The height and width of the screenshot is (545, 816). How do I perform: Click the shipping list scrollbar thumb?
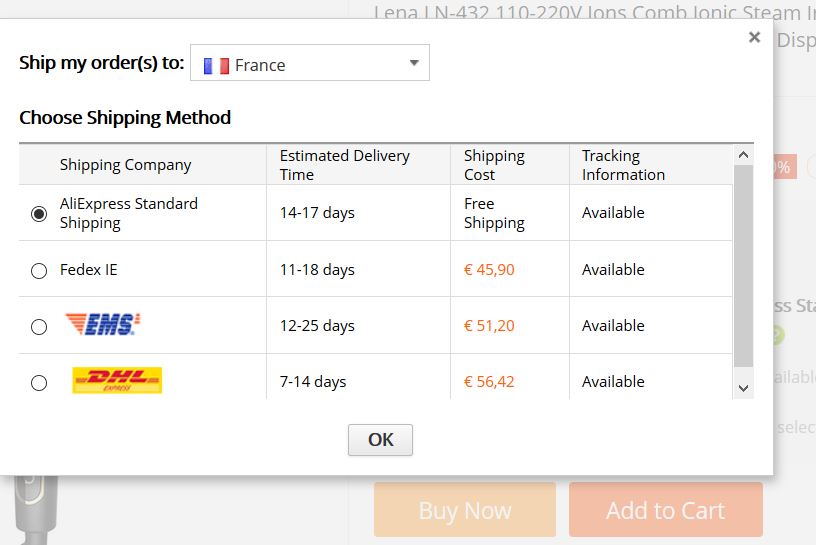coord(743,265)
